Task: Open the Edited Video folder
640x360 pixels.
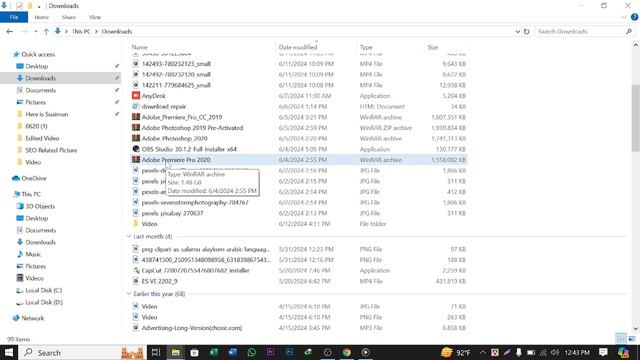Action: click(42, 138)
